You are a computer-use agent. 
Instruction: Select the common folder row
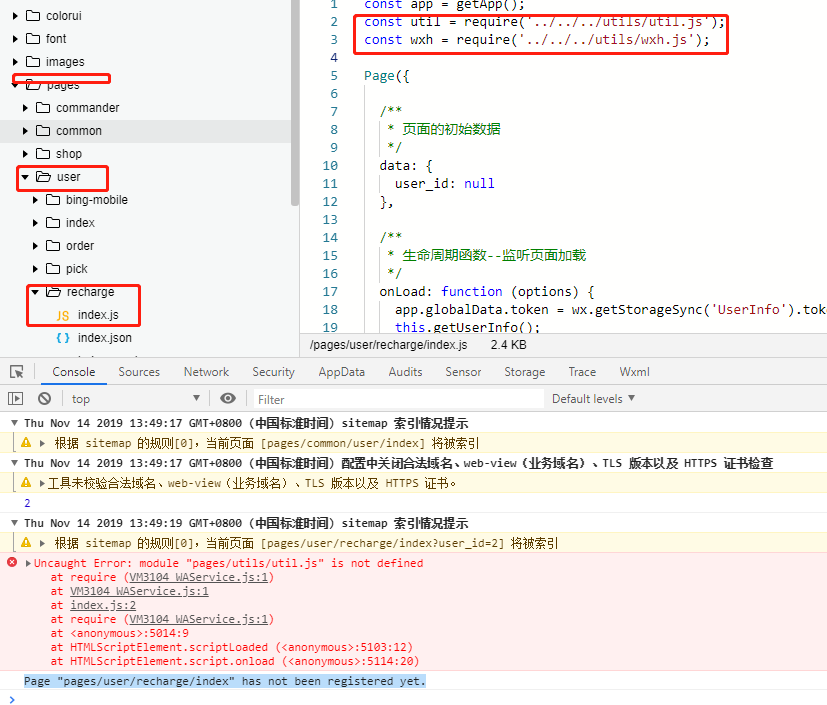pyautogui.click(x=146, y=131)
